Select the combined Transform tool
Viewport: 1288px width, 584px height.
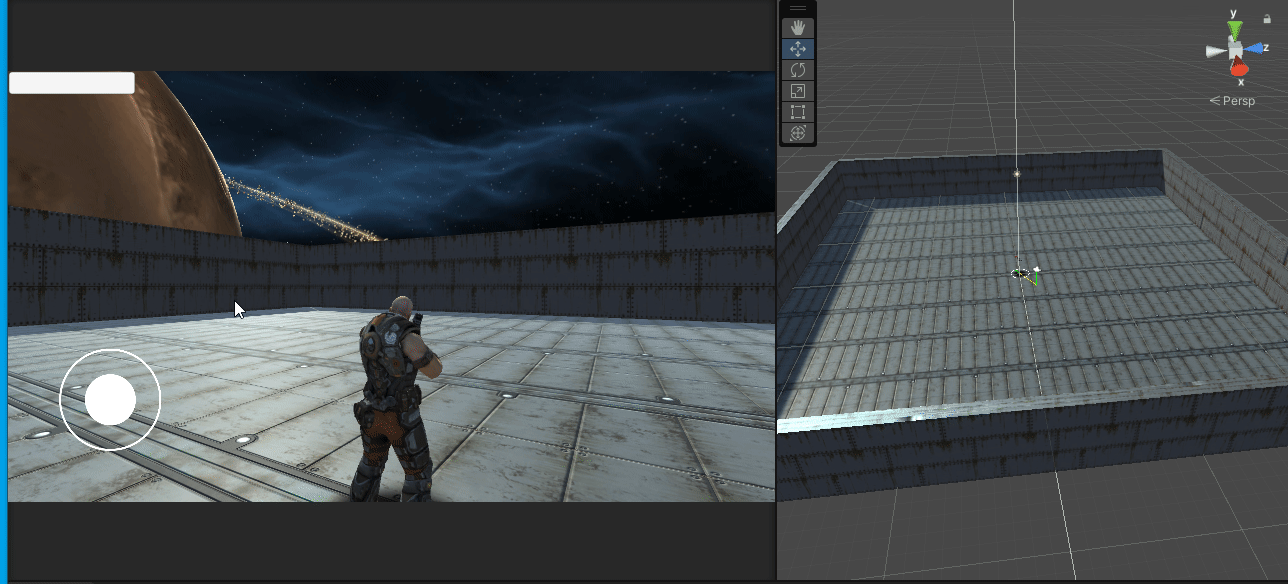pyautogui.click(x=798, y=133)
